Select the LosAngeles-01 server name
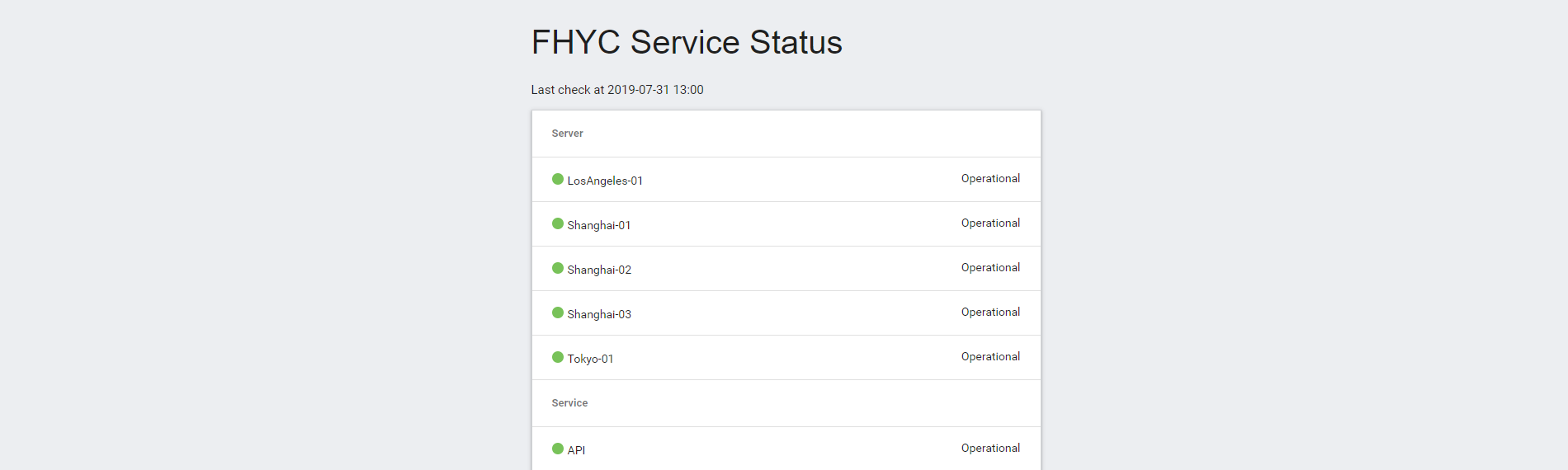This screenshot has width=1568, height=470. coord(605,181)
